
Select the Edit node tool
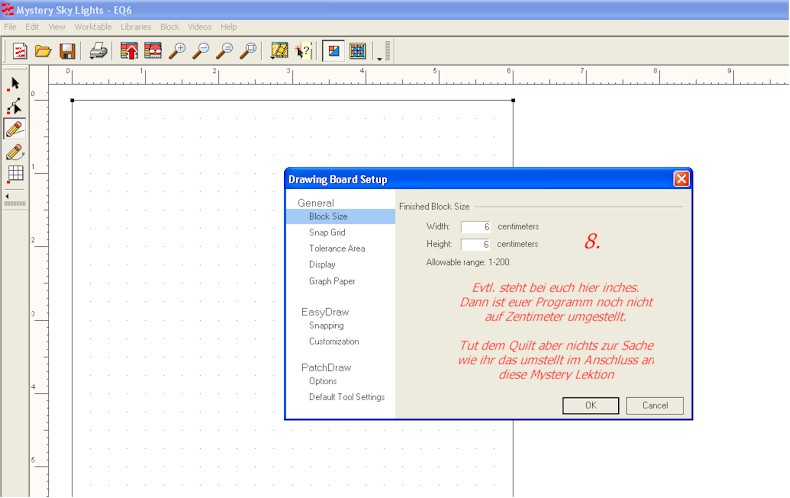[15, 106]
